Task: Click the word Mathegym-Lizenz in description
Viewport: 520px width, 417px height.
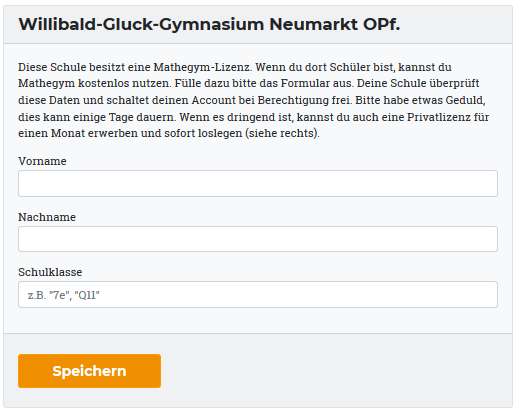Action: tap(202, 67)
